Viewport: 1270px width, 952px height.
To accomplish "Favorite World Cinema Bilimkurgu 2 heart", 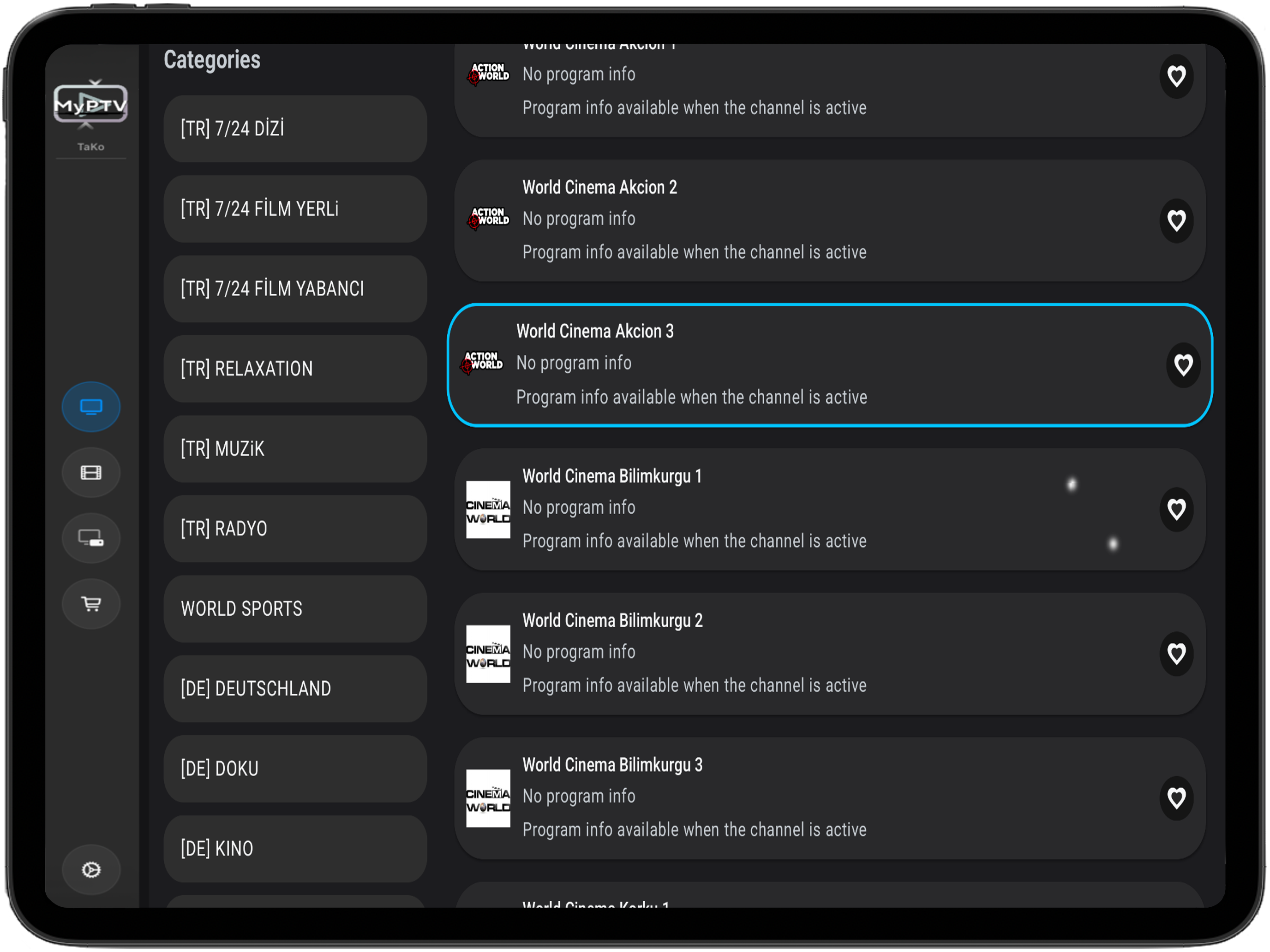I will point(1176,654).
